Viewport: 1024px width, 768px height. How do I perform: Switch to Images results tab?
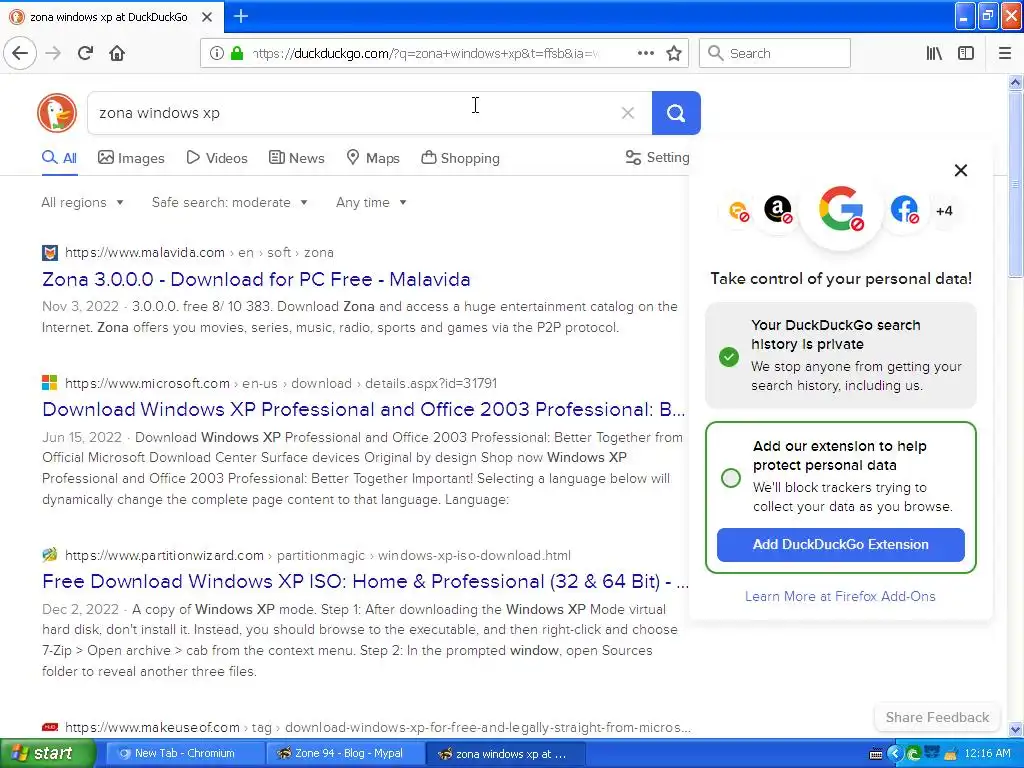pos(131,158)
